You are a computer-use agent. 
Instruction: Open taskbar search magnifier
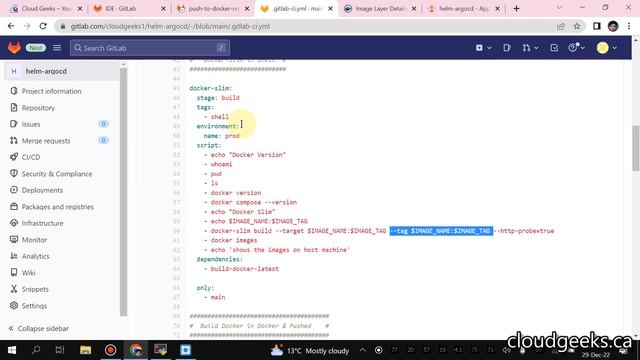tap(36, 350)
